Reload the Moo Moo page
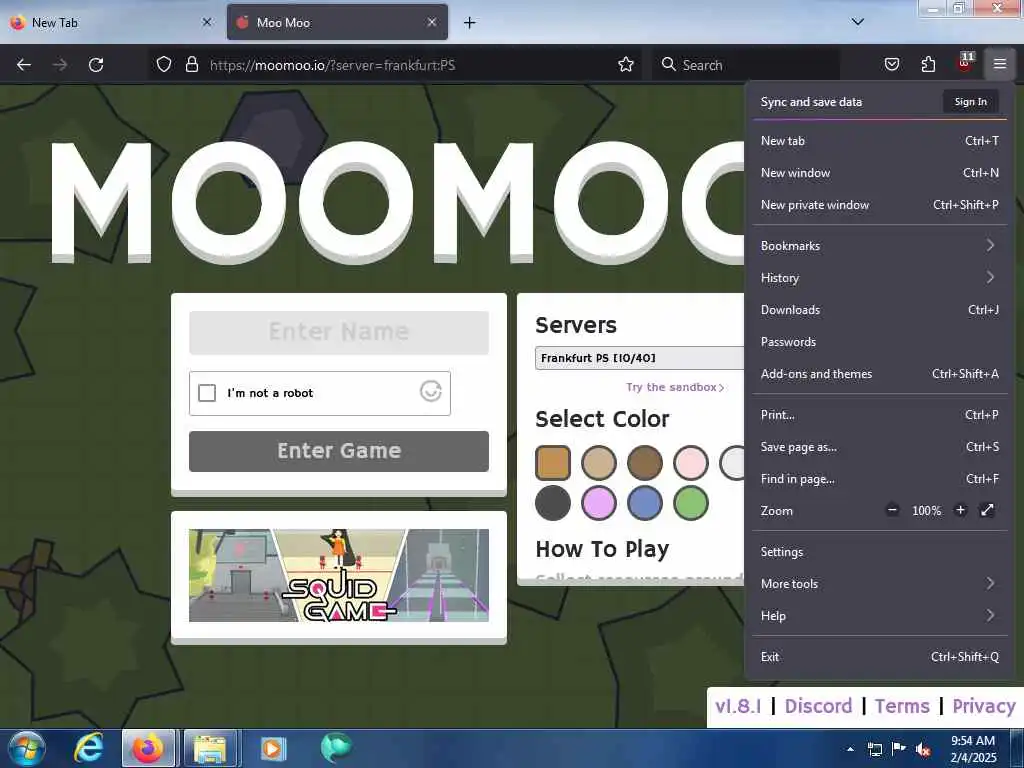The height and width of the screenshot is (768, 1024). (96, 65)
